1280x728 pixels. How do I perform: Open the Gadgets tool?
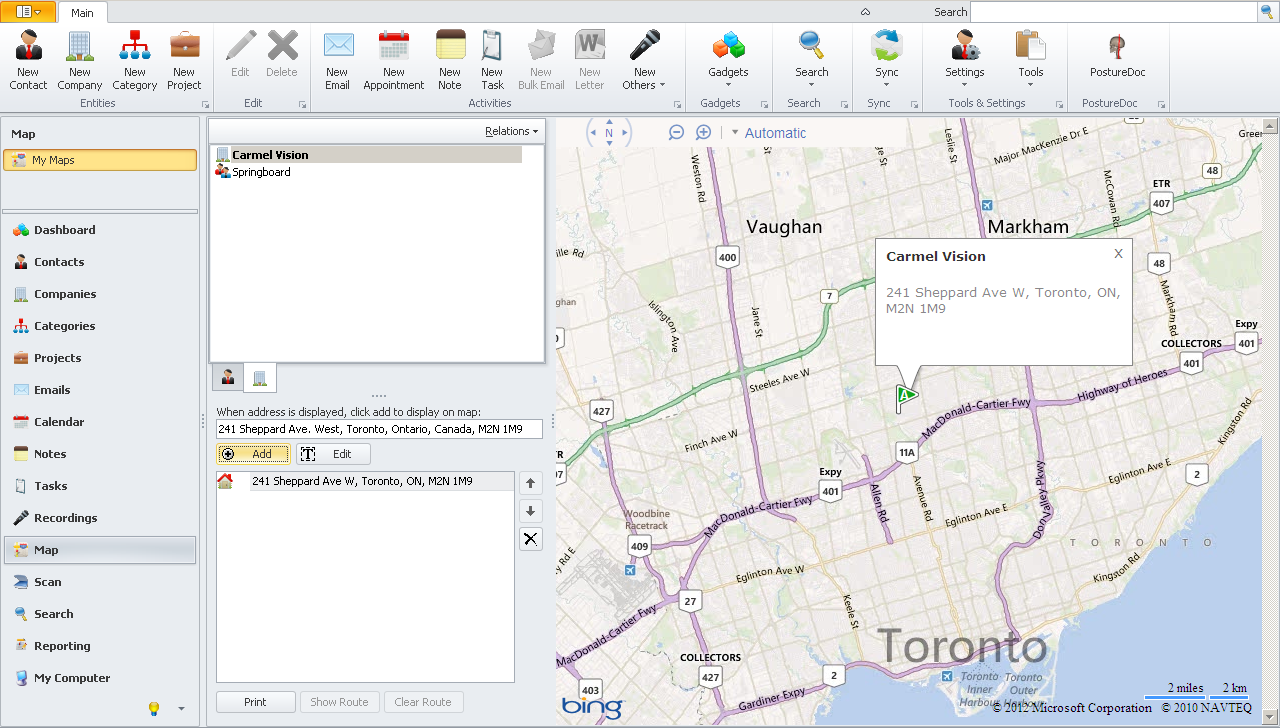[727, 60]
